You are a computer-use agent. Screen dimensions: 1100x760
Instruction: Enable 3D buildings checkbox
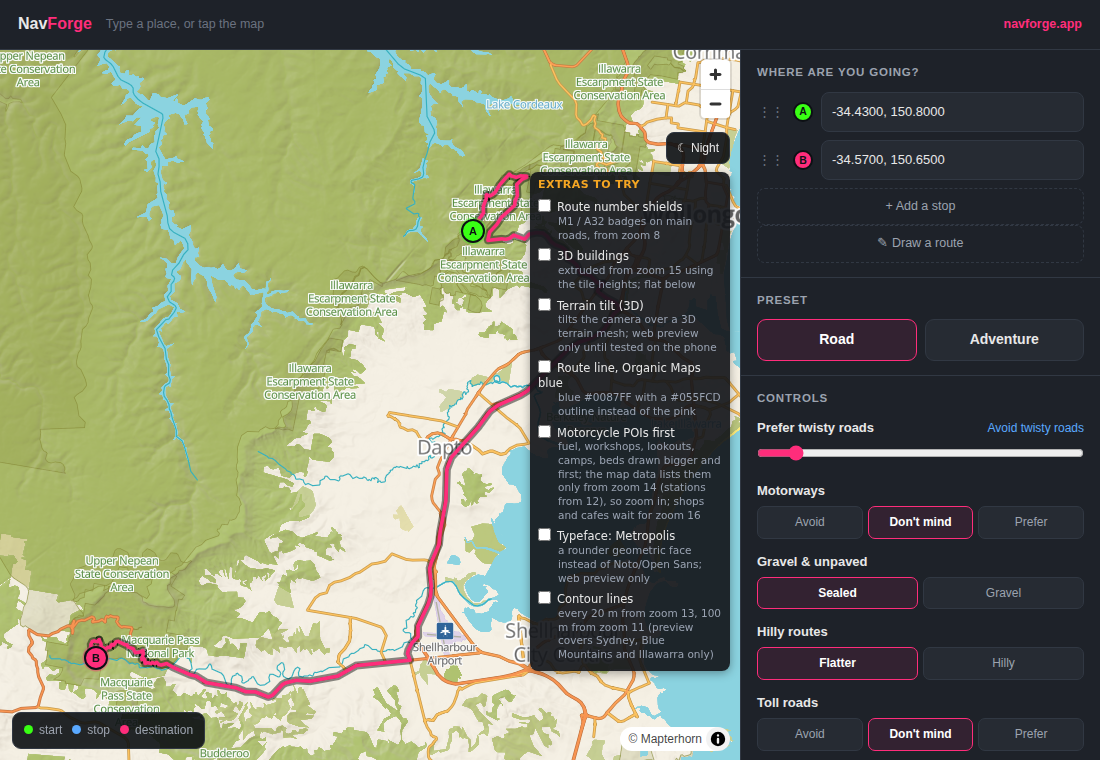click(544, 255)
